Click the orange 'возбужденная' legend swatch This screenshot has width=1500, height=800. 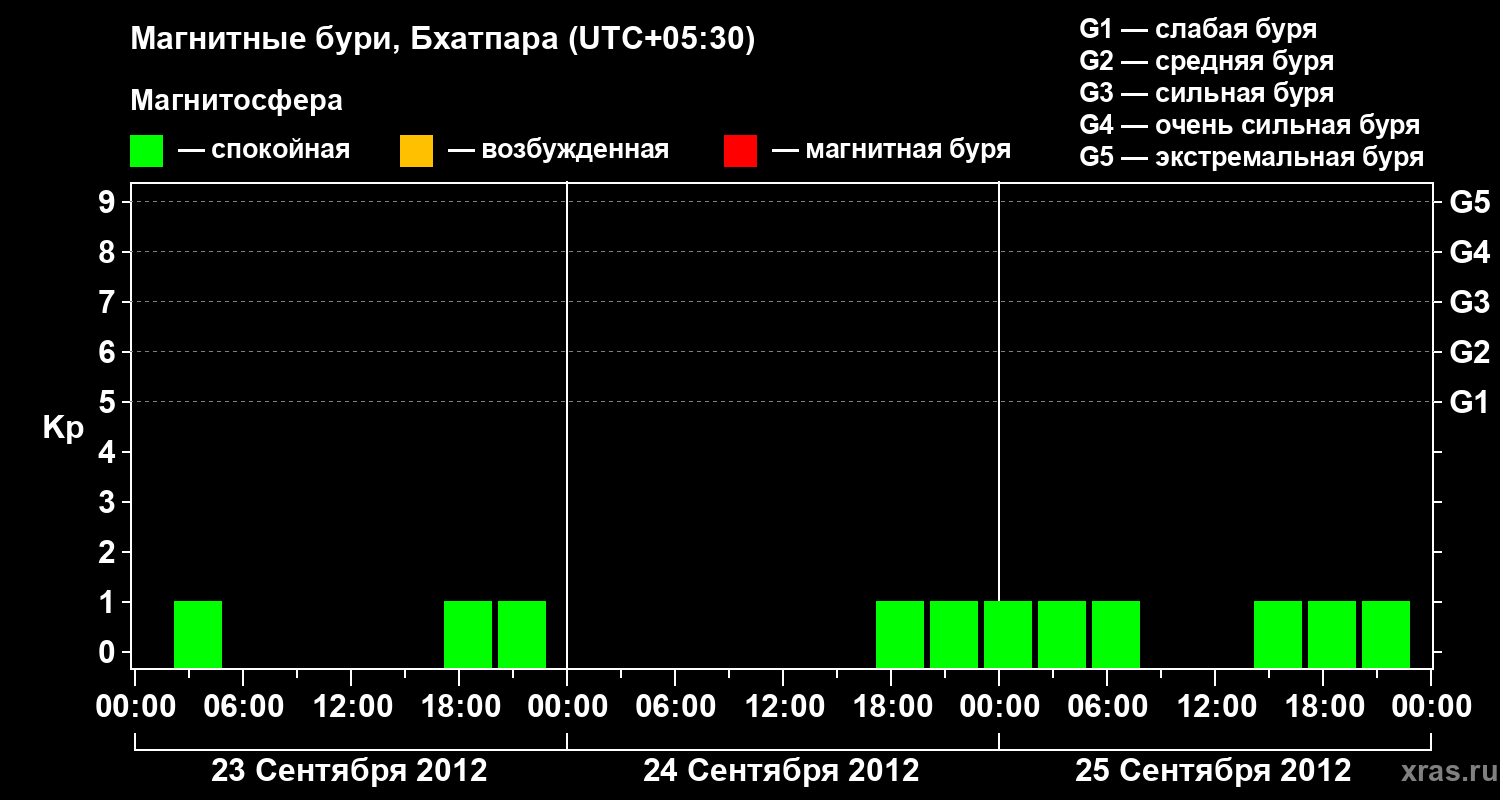[x=416, y=151]
